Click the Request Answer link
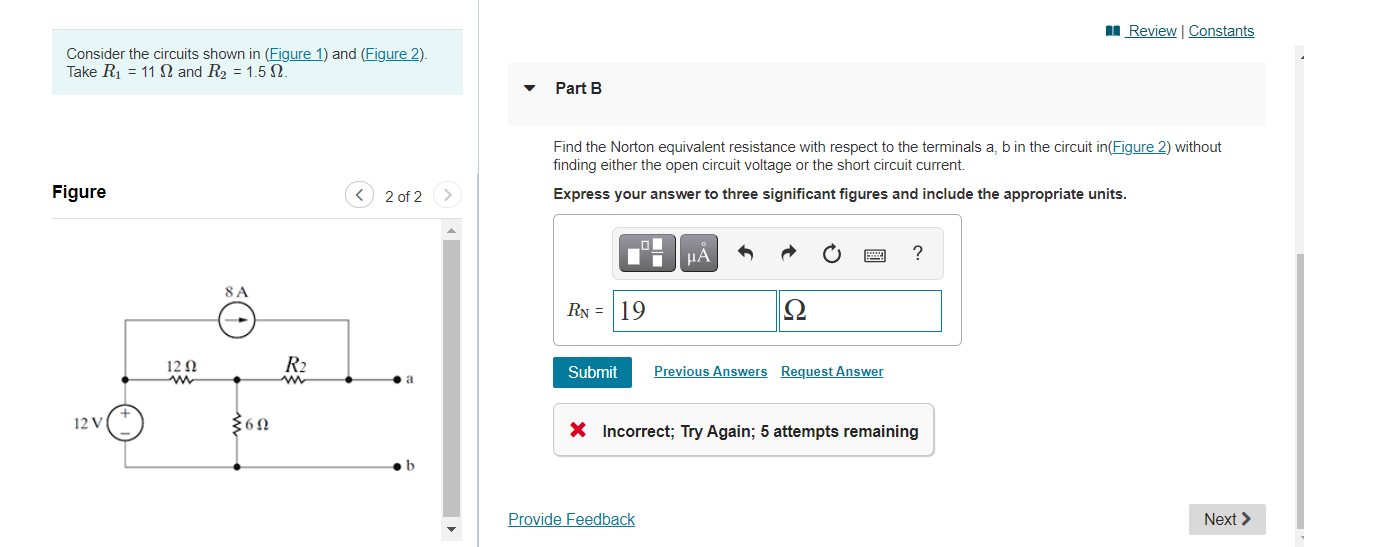This screenshot has height=547, width=1399. pyautogui.click(x=832, y=371)
